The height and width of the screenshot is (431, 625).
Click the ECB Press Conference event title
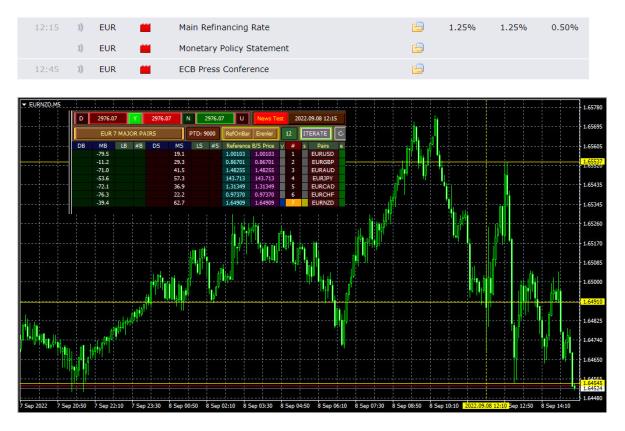coord(224,69)
